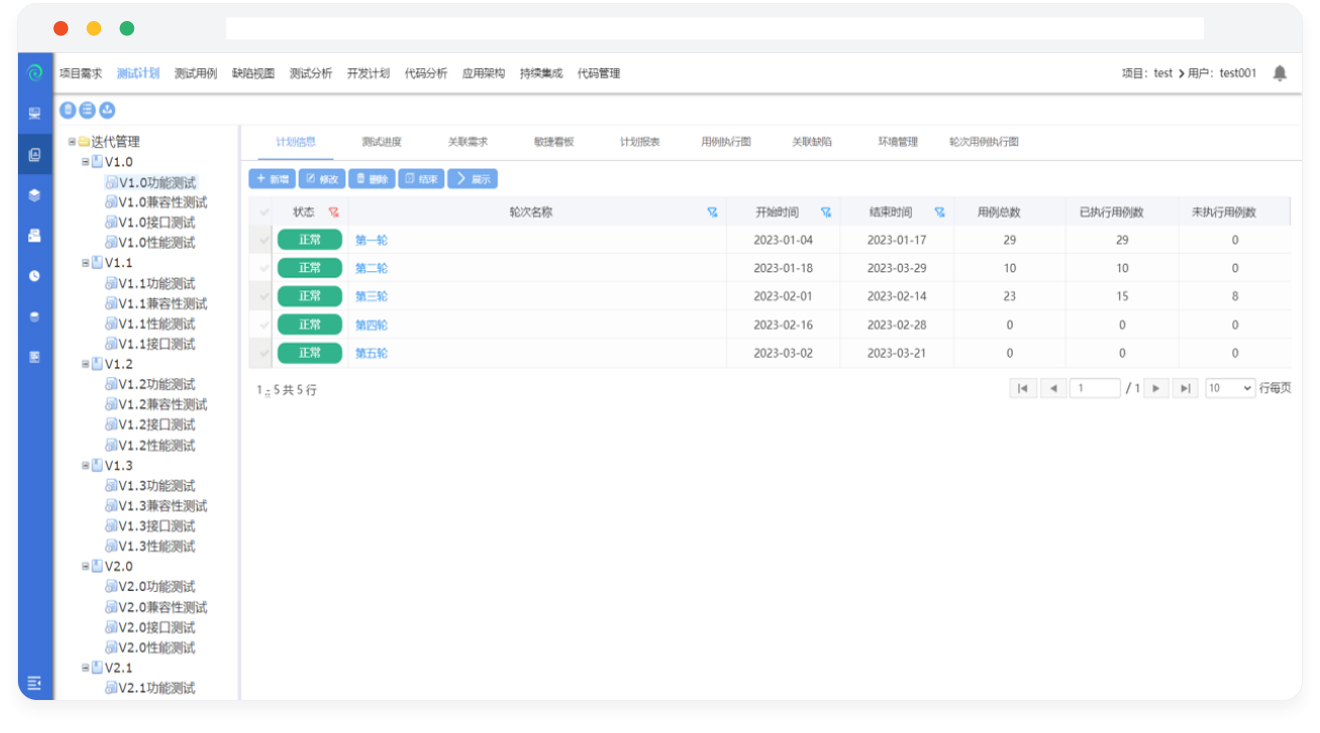Collapse the 迭代管理 root tree node
This screenshot has height=733, width=1320.
(x=72, y=141)
